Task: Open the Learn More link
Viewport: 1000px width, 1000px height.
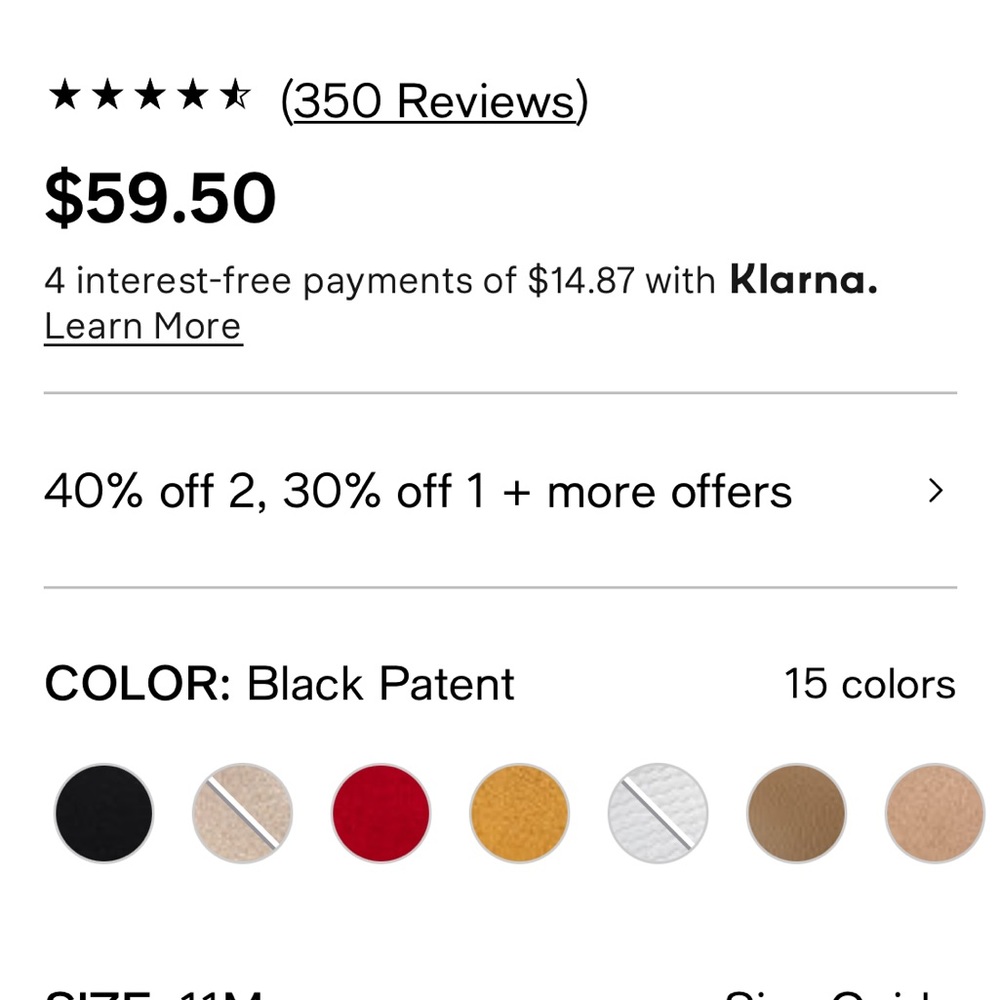Action: point(143,327)
